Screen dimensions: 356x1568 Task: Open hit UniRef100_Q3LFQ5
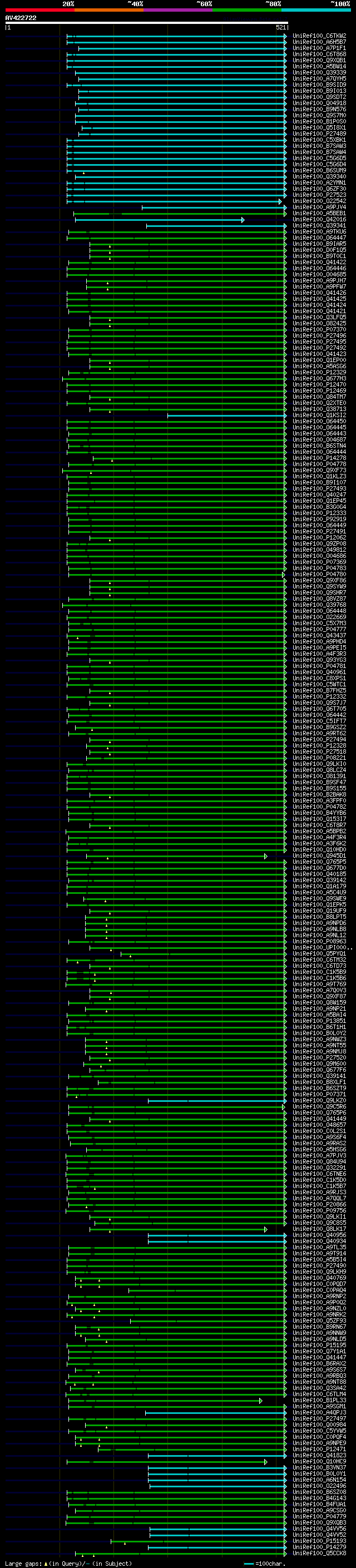coord(319,317)
